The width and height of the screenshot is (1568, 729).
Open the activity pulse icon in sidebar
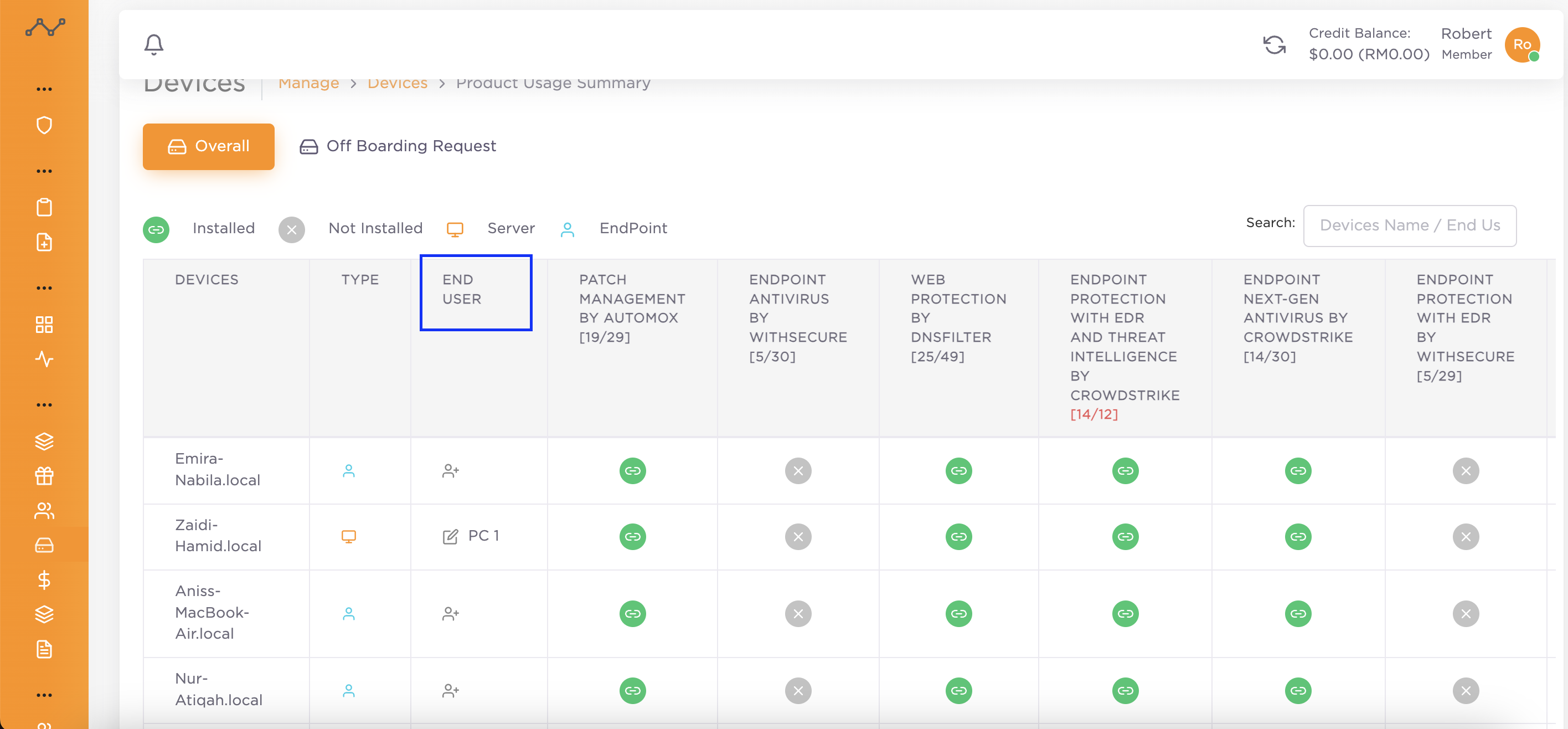[44, 359]
